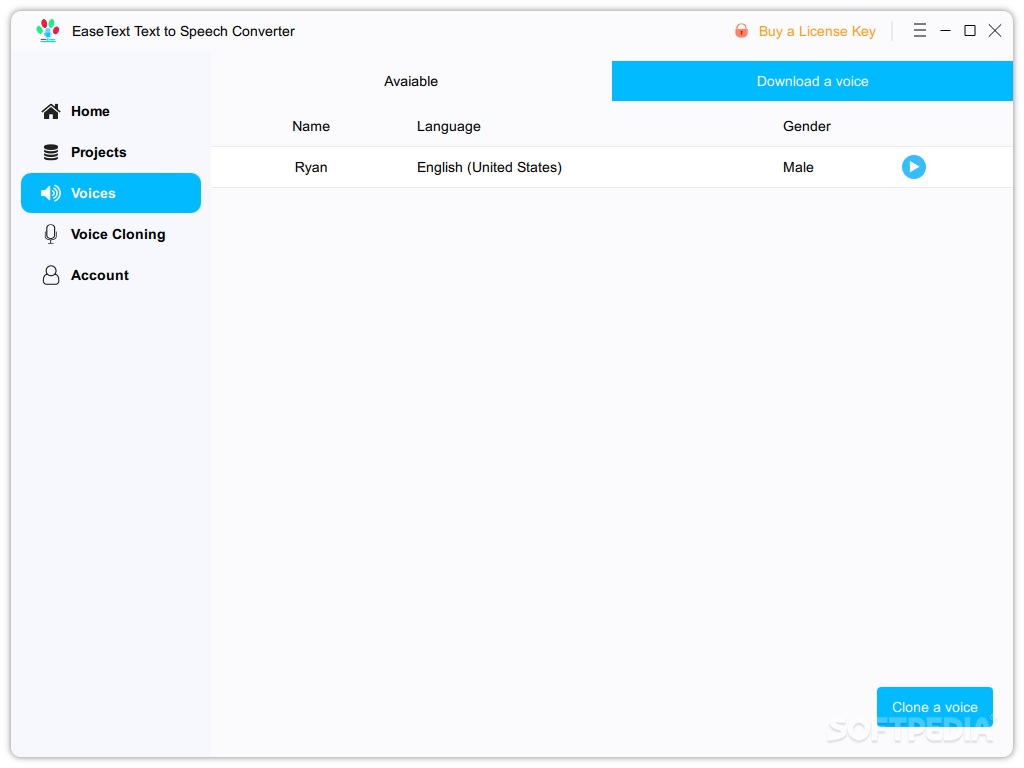Screen dimensions: 1024x768
Task: Play the Ryan voice preview
Action: 914,167
